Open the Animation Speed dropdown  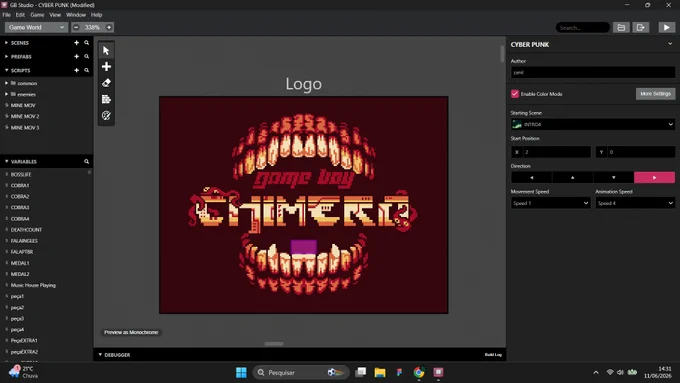[635, 203]
